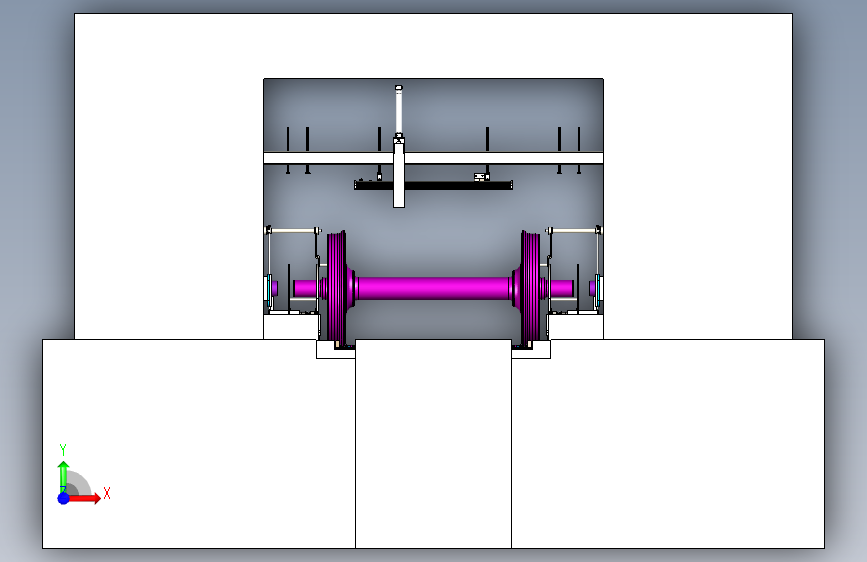Select the left magenta axle journal stub
Screen dimensions: 867x562
(x=305, y=288)
